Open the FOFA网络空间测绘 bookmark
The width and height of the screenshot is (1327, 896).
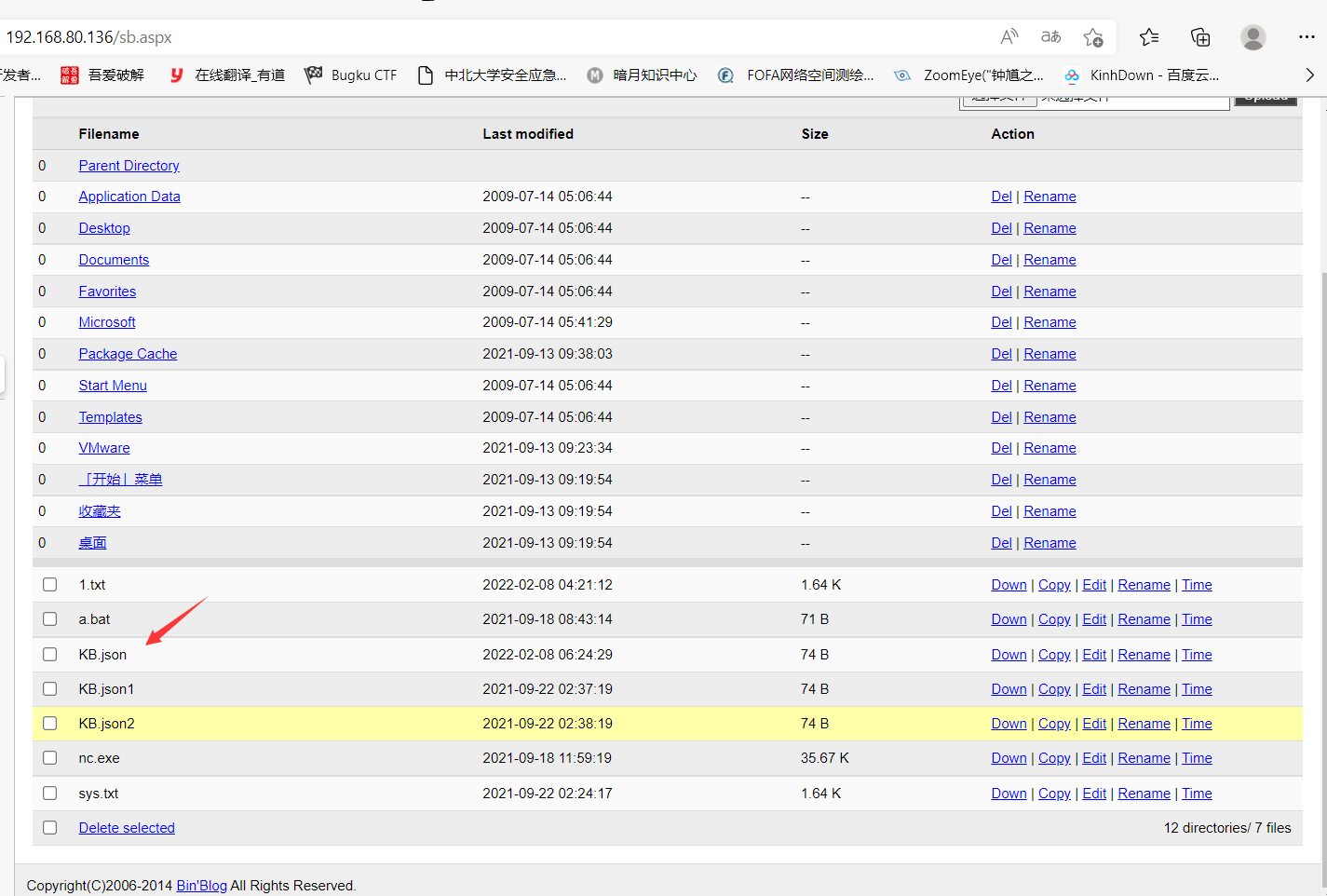point(796,75)
